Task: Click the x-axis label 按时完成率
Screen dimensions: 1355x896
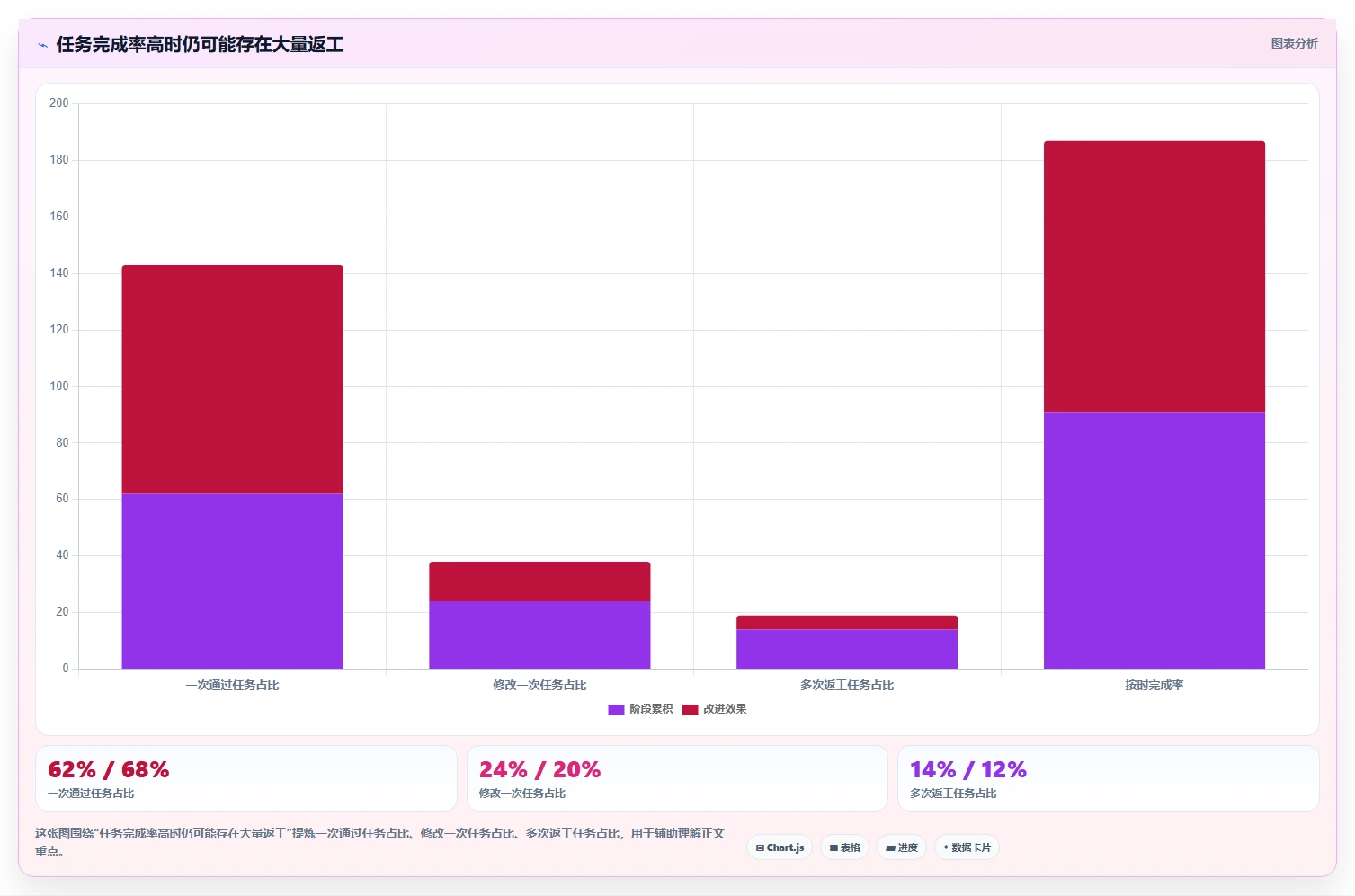Action: pyautogui.click(x=1154, y=685)
